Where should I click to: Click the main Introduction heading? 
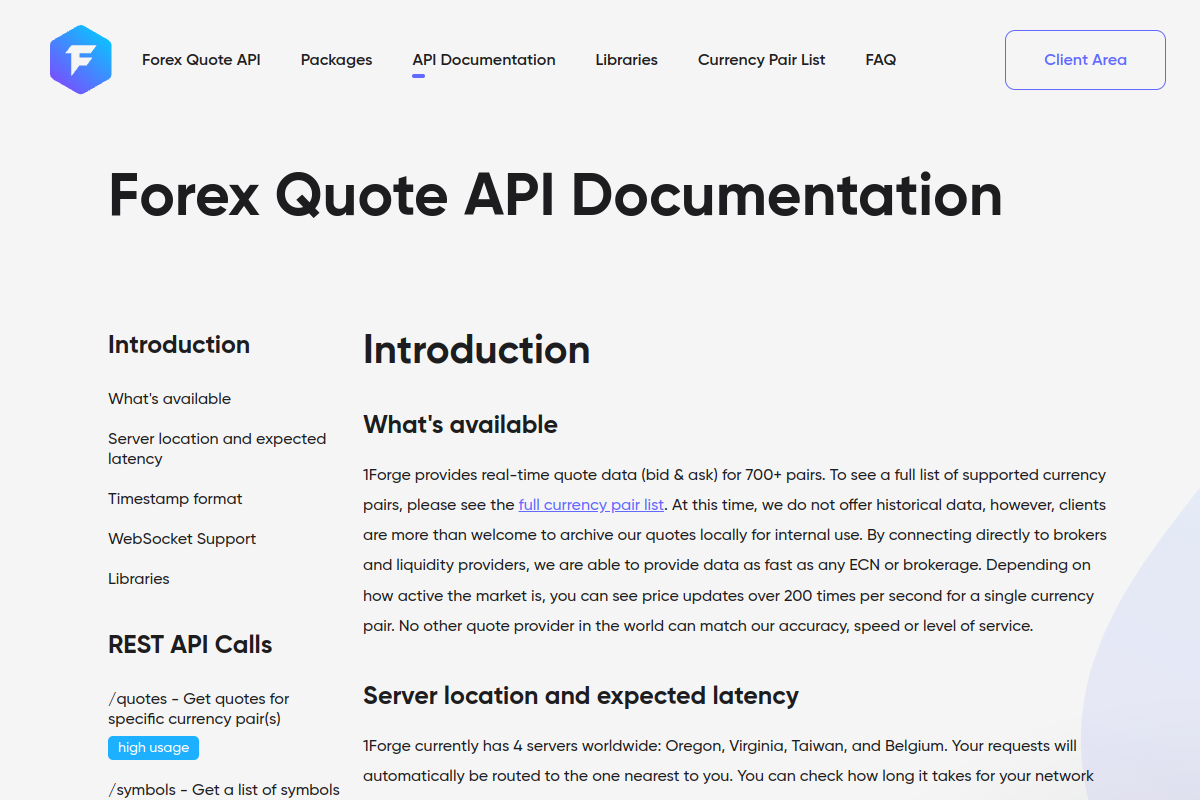pyautogui.click(x=476, y=350)
